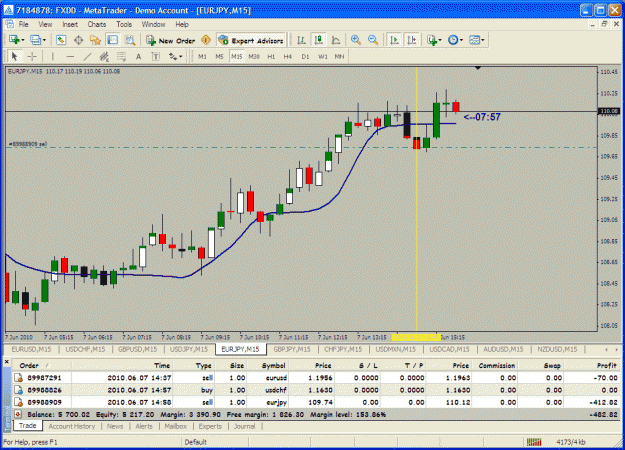Viewport: 625px width, 450px height.
Task: Draw a vertical line tool
Action: 53,57
